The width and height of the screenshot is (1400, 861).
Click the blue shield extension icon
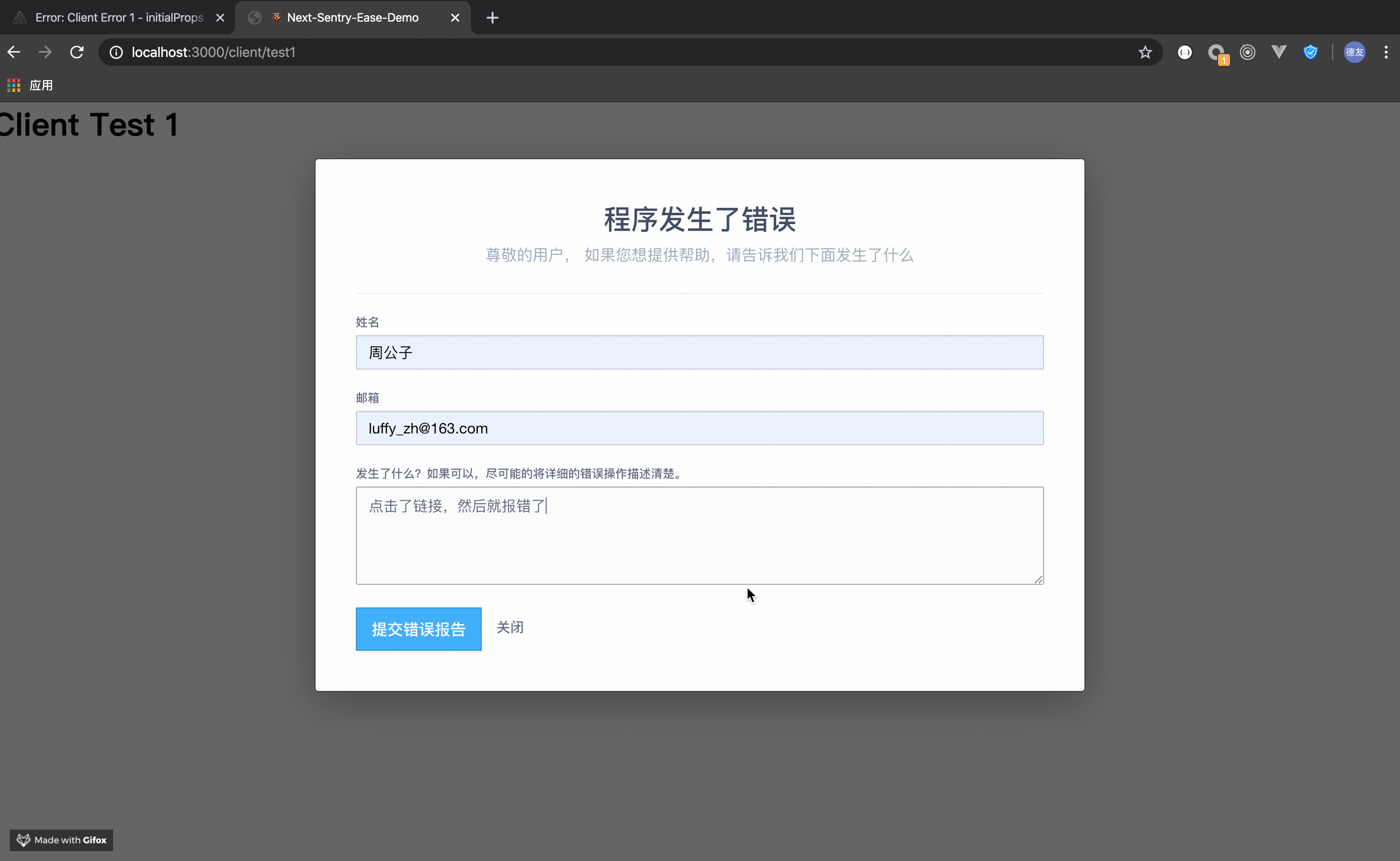coord(1311,53)
